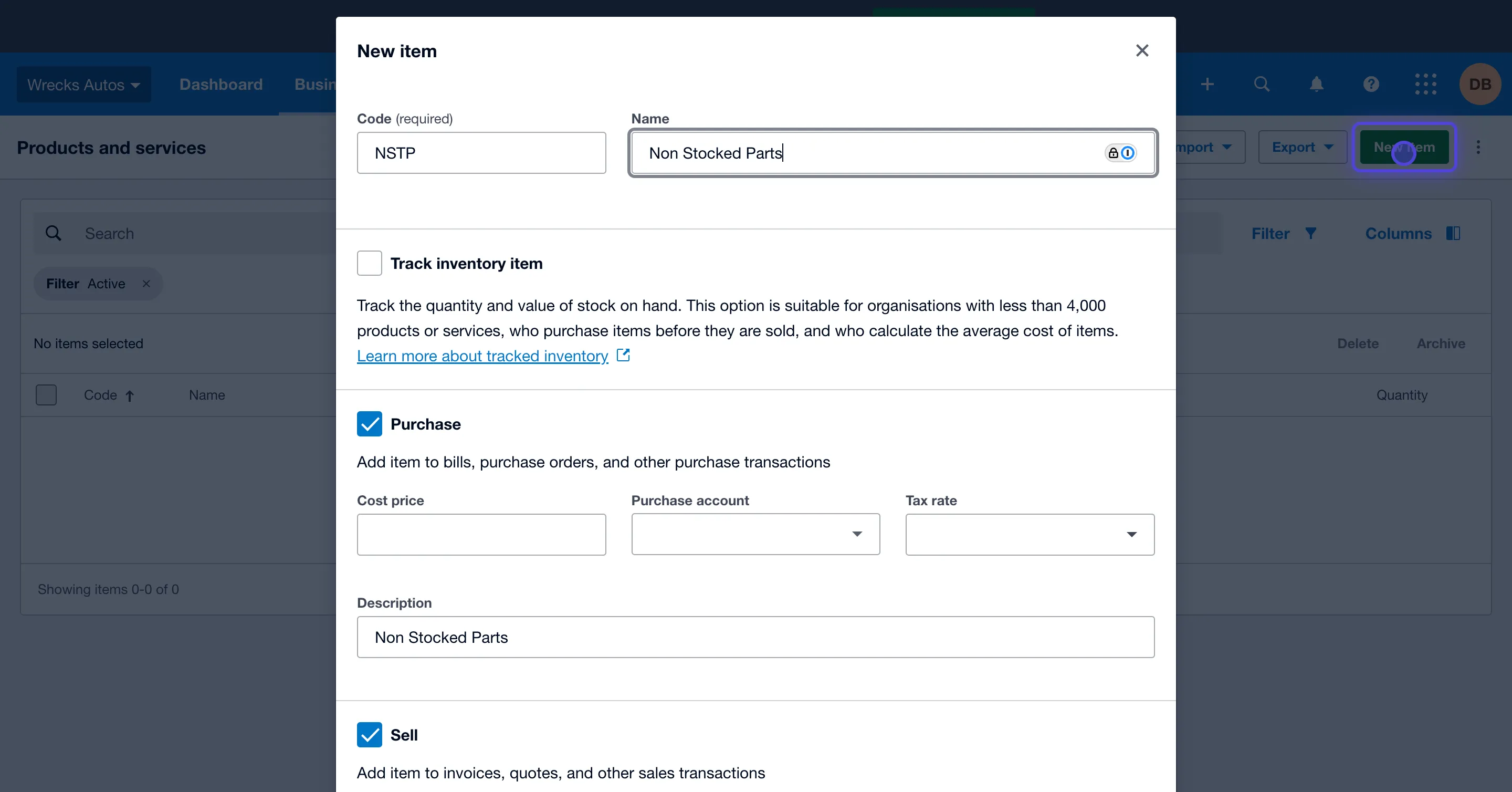The height and width of the screenshot is (792, 1512).
Task: Open help via the question mark icon
Action: (1371, 84)
